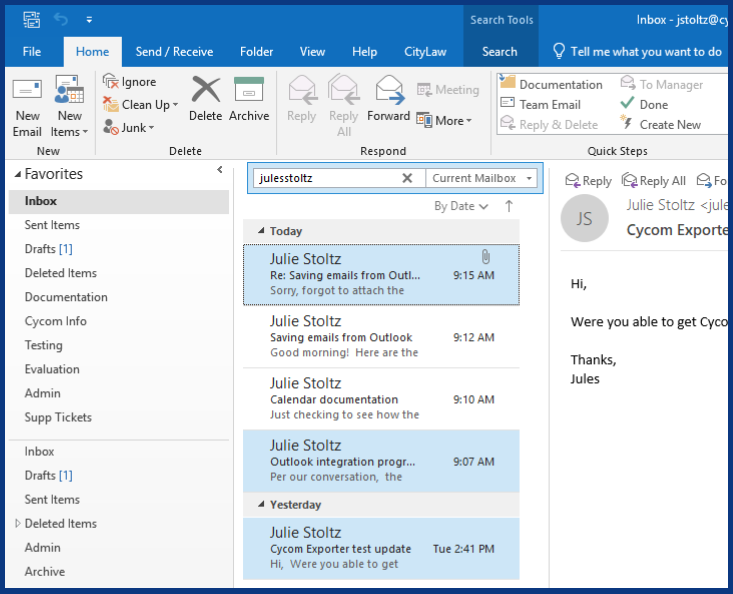
Task: Open the 'Re: Saving emails from Outl...' message
Action: [381, 274]
